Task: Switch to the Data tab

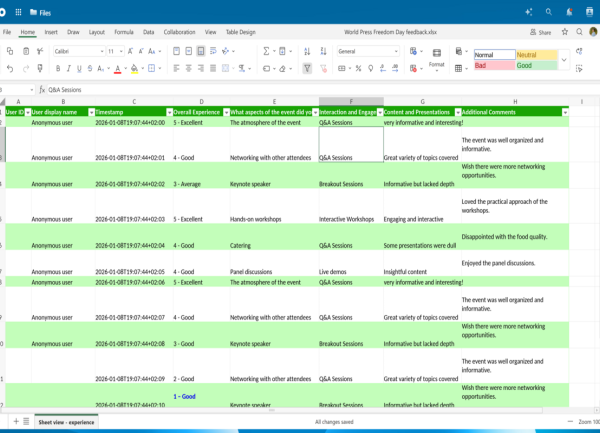Action: 148,32
